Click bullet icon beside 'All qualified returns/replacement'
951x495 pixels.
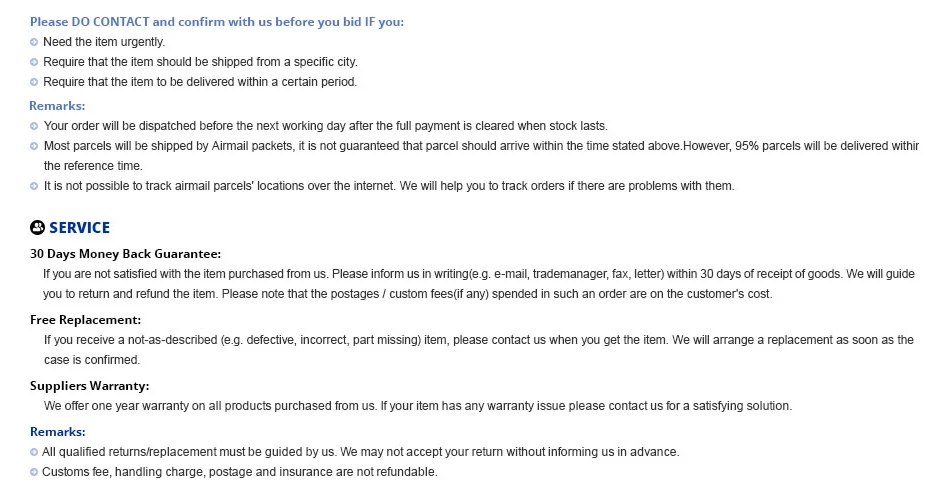pos(34,453)
